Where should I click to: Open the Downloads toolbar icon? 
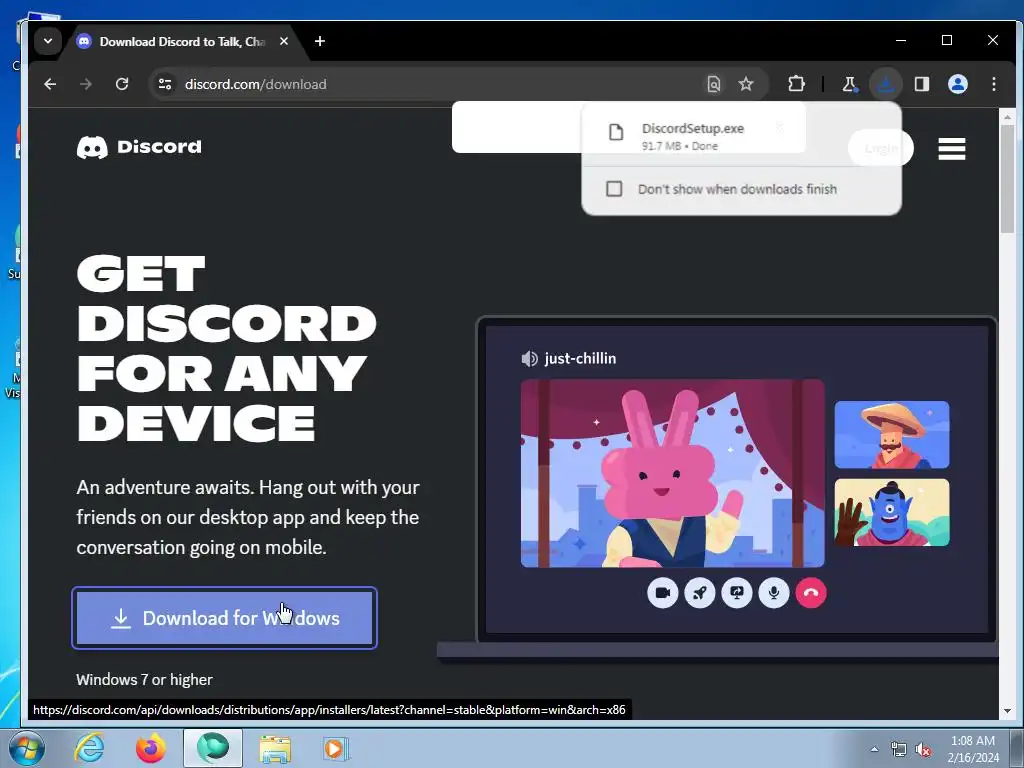pos(886,84)
